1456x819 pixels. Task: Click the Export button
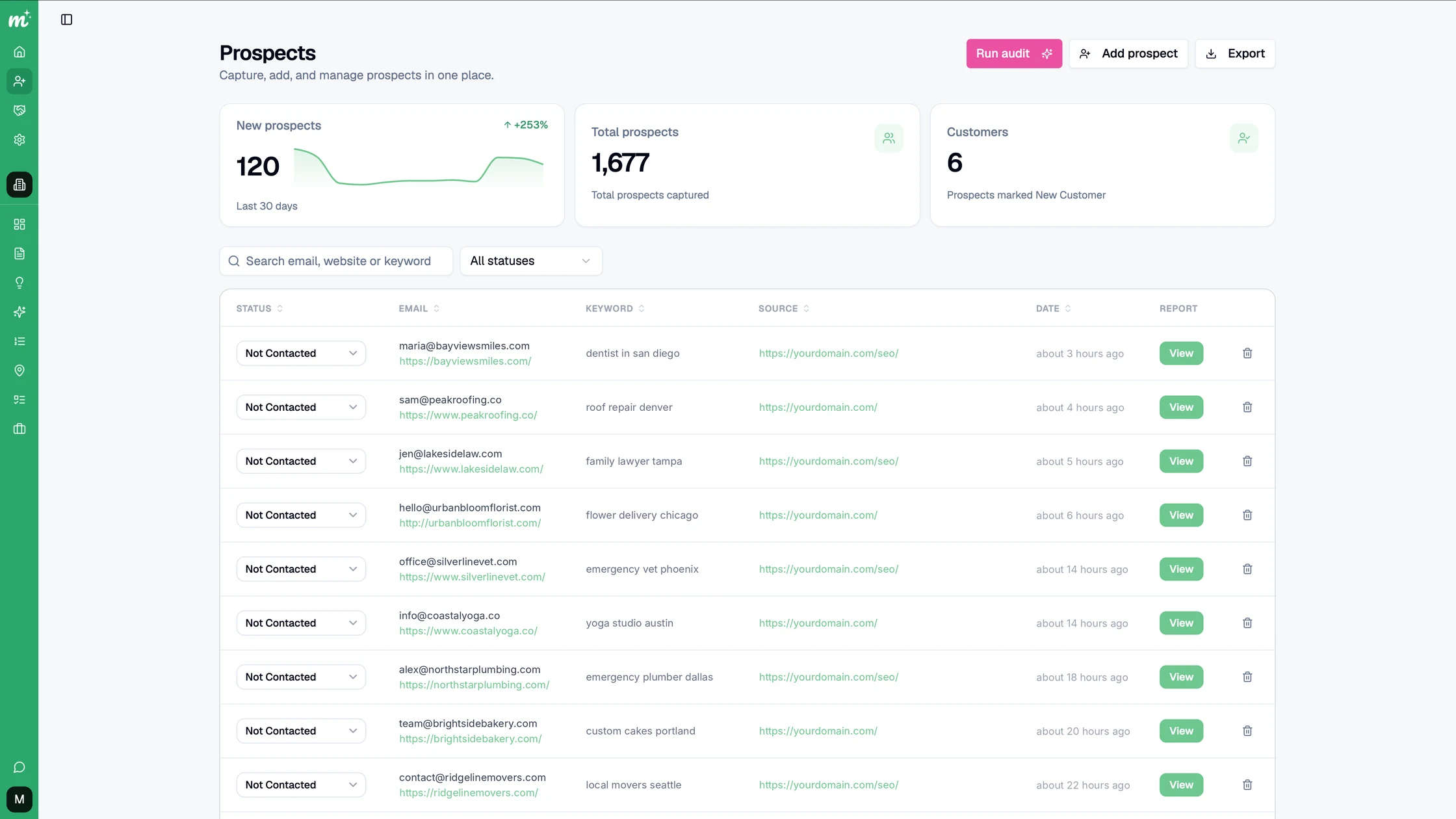[x=1235, y=53]
